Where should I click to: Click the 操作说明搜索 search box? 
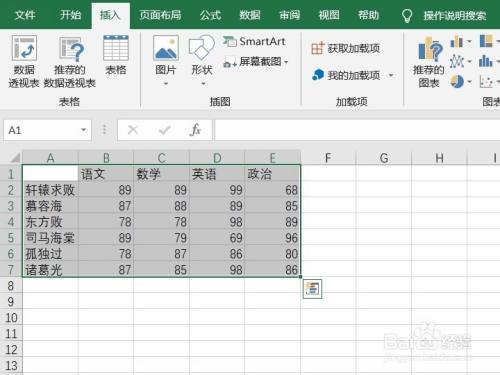455,16
